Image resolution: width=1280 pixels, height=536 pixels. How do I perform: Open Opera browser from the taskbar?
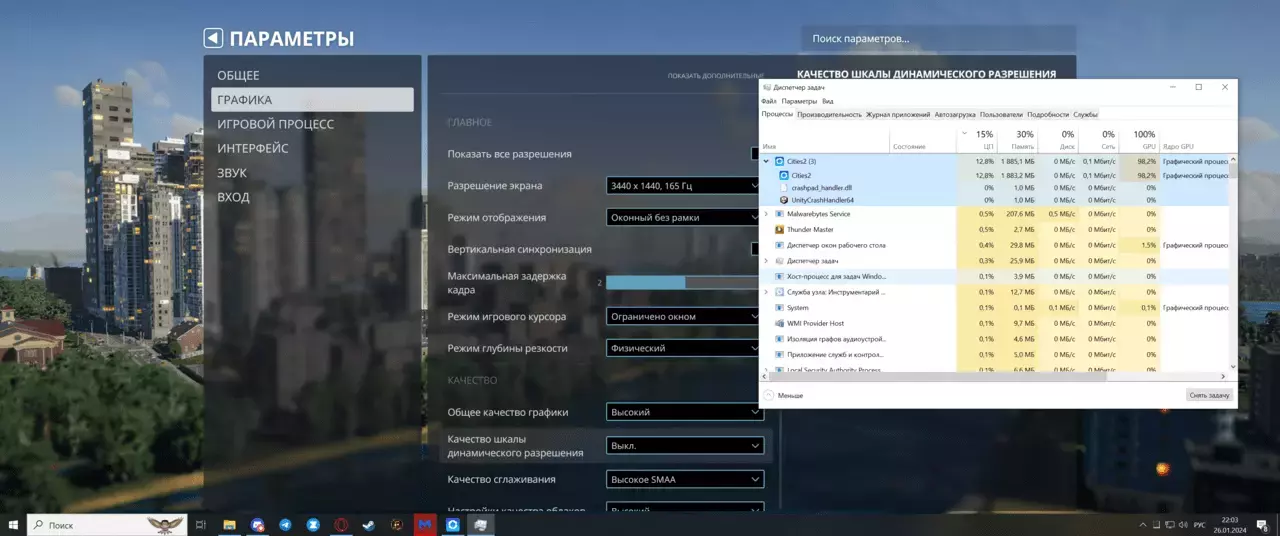341,525
